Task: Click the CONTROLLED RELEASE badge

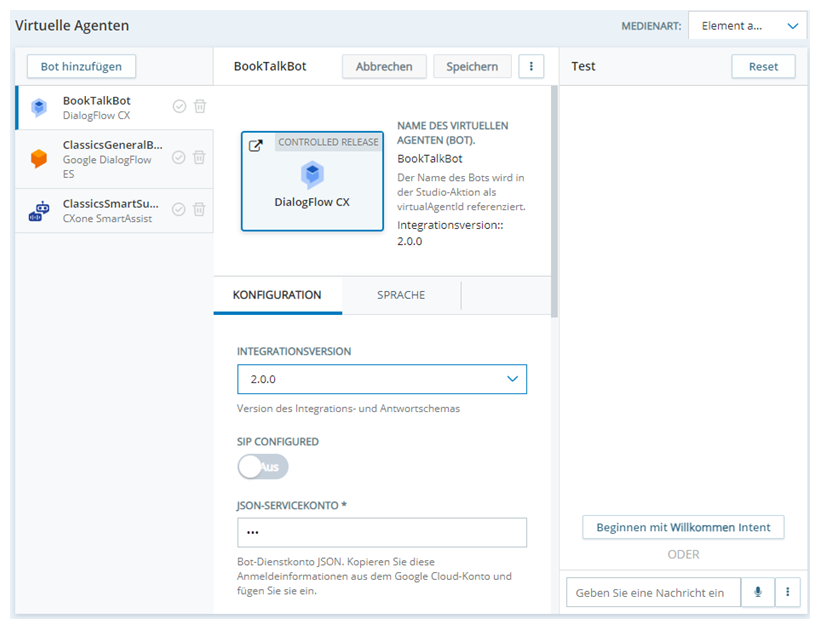Action: (328, 142)
